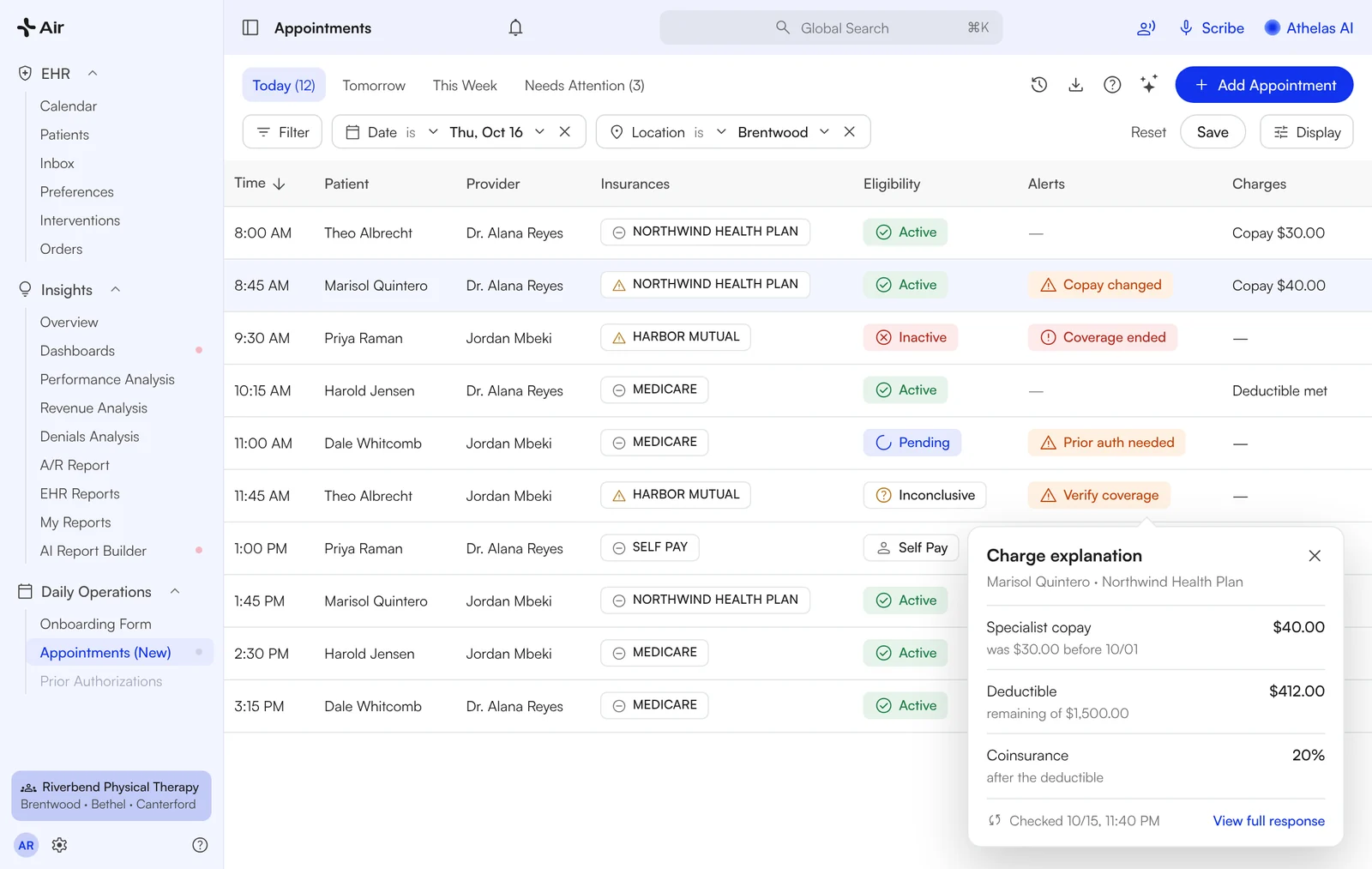This screenshot has width=1372, height=869.
Task: Open the AR user avatar
Action: tap(27, 845)
